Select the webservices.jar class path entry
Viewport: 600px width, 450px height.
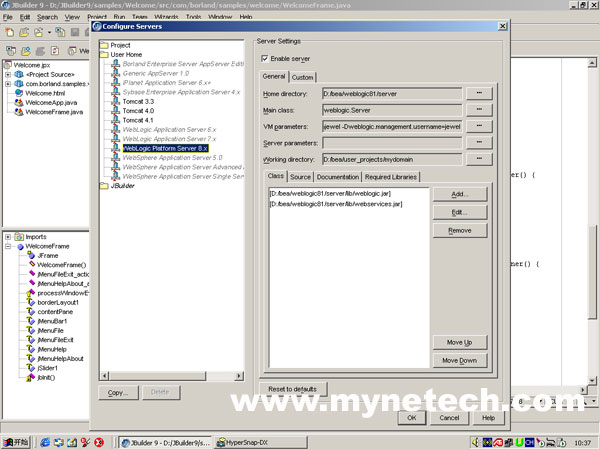point(336,204)
